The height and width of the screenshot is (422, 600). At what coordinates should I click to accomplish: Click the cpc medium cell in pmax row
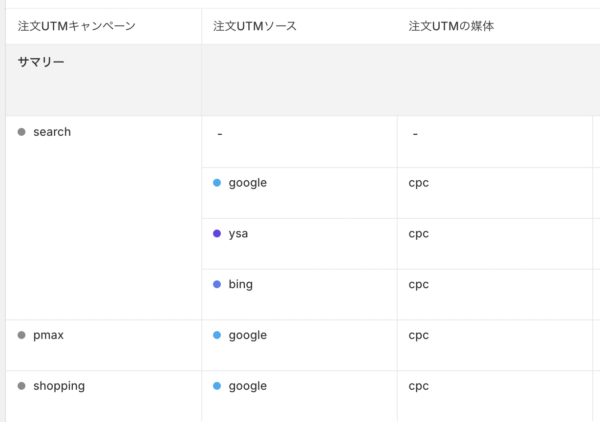pos(418,335)
